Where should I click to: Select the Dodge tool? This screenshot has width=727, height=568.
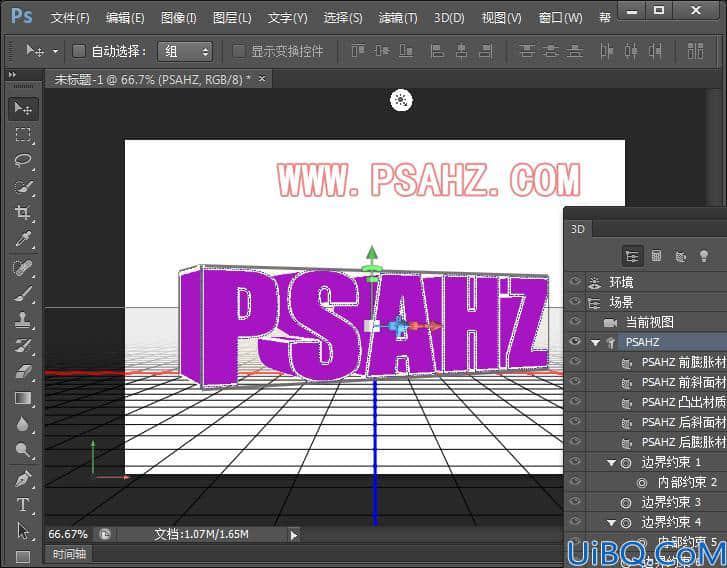click(x=23, y=449)
